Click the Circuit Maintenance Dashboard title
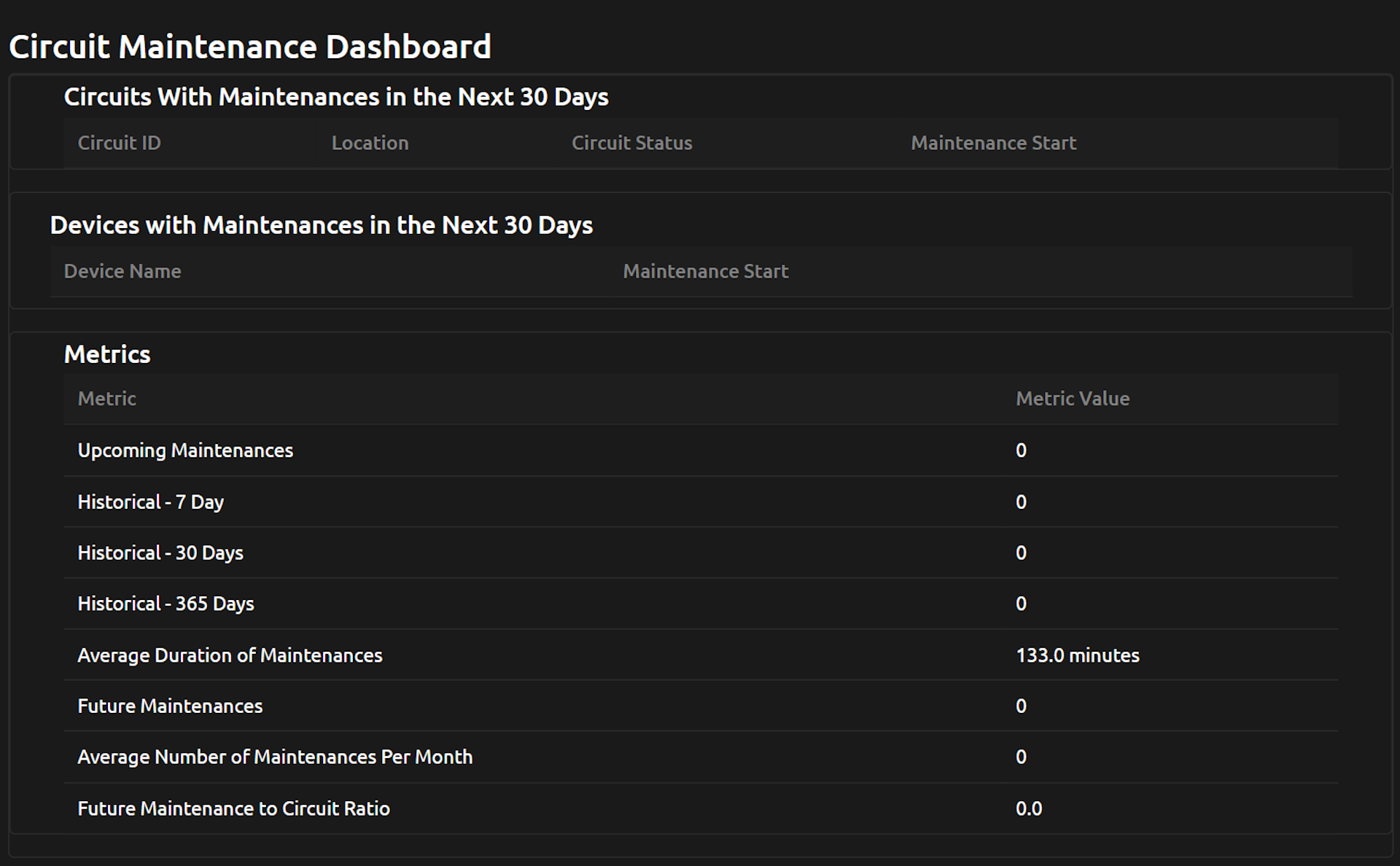Viewport: 1400px width, 866px height. click(x=250, y=46)
